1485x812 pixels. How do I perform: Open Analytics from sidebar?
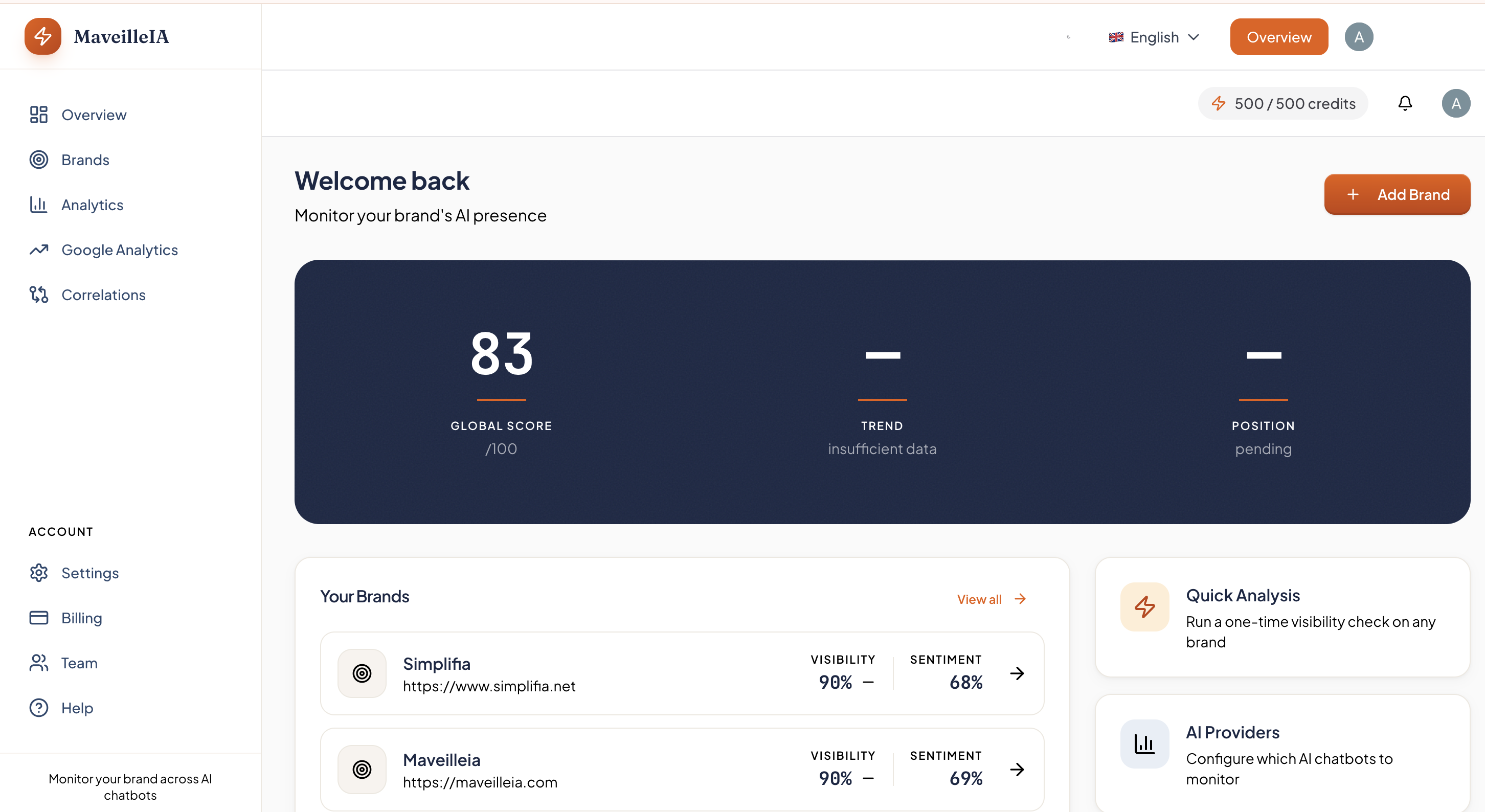coord(92,205)
